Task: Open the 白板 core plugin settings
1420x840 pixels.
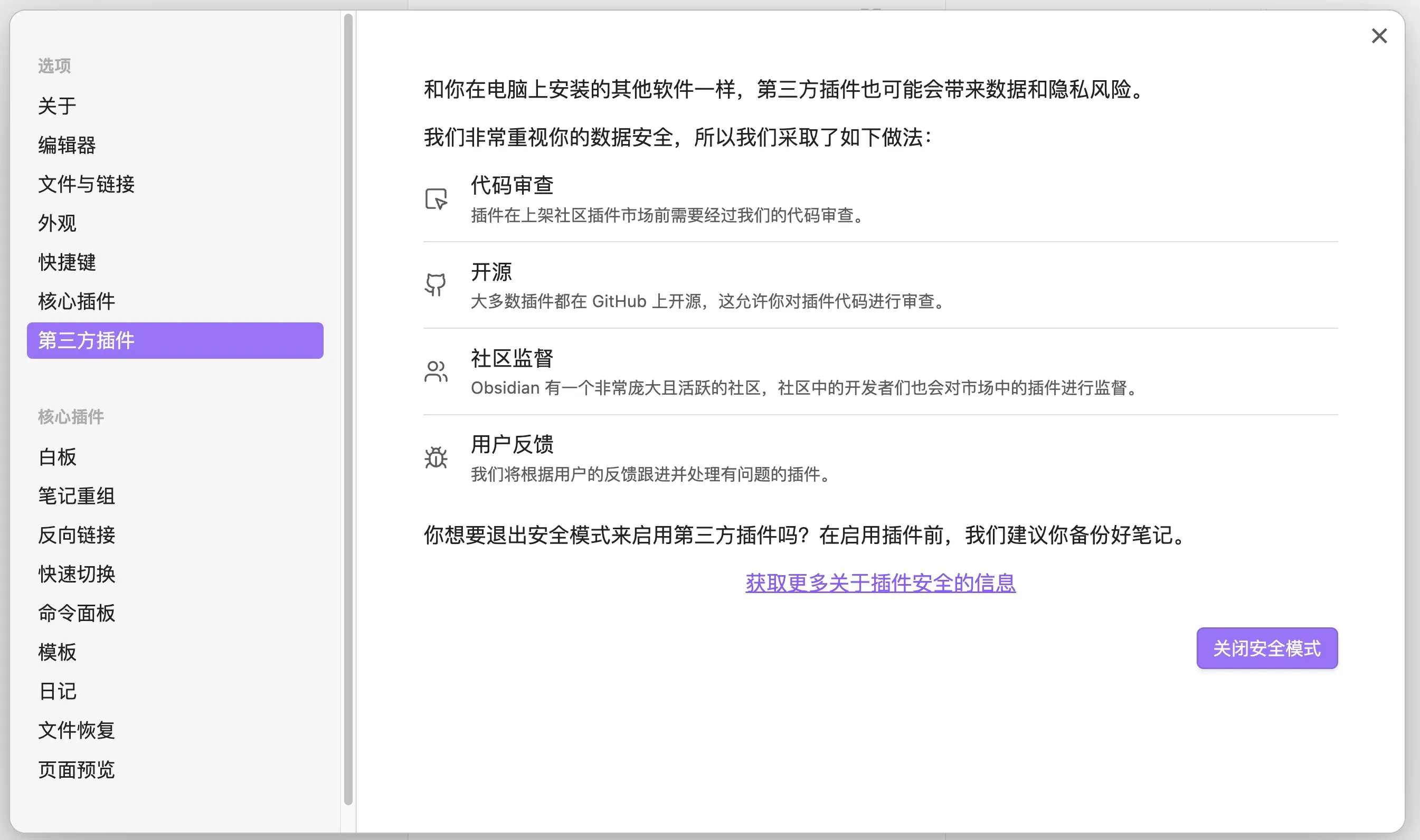Action: [x=56, y=457]
